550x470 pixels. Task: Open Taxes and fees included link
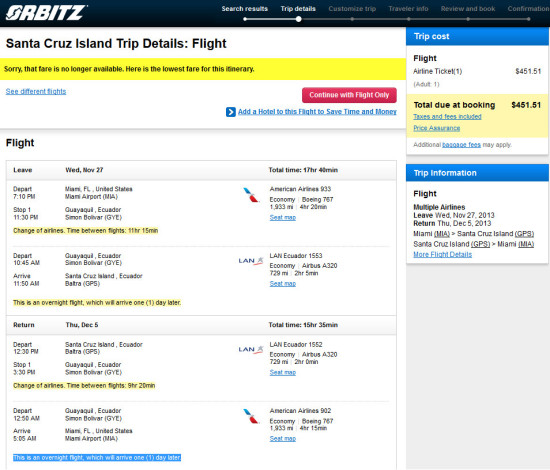pos(447,116)
